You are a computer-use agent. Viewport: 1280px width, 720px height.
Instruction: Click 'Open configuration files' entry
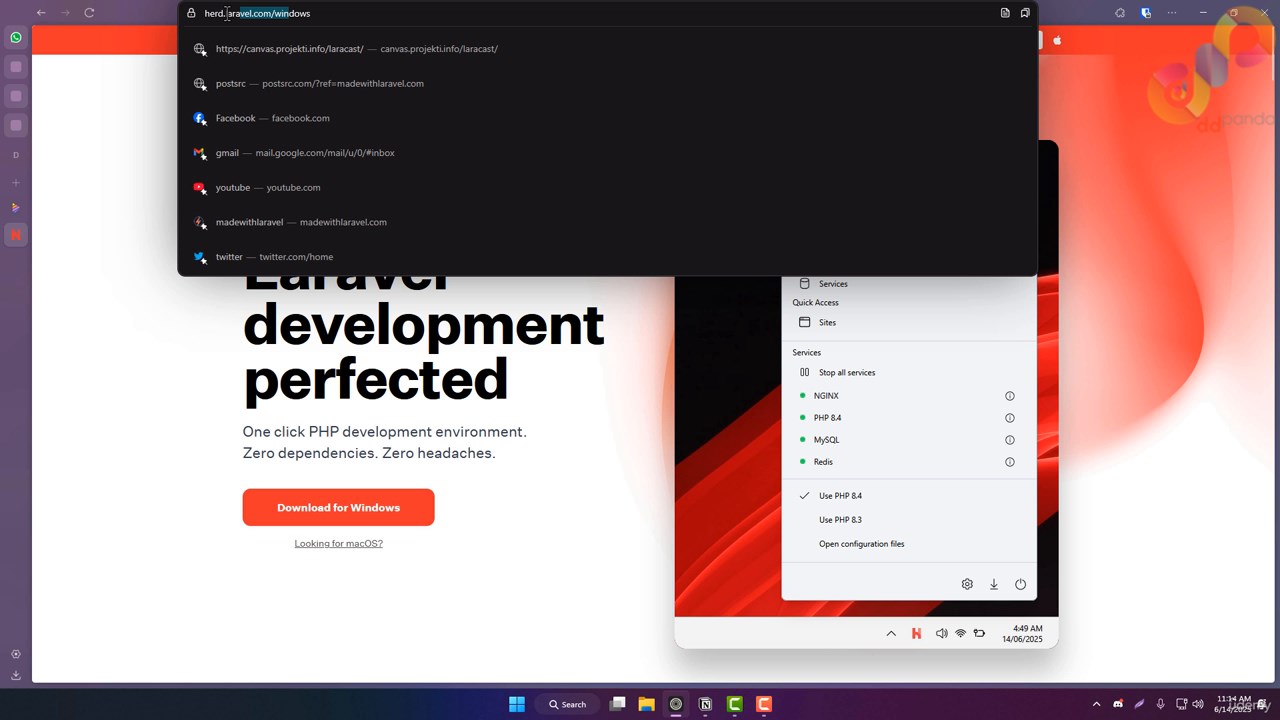pyautogui.click(x=861, y=544)
